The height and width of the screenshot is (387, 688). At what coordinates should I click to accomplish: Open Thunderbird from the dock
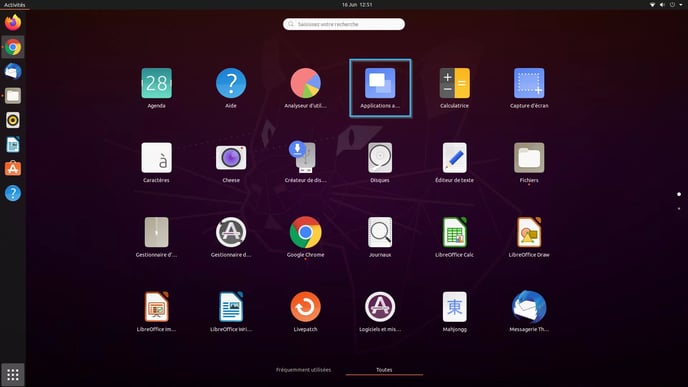[13, 71]
